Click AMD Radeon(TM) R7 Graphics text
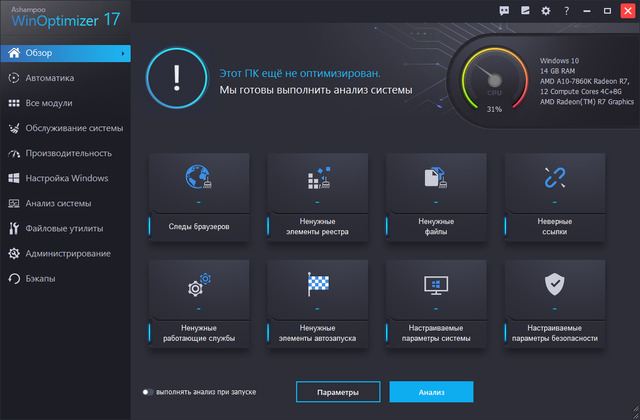The image size is (640, 420). pyautogui.click(x=587, y=102)
